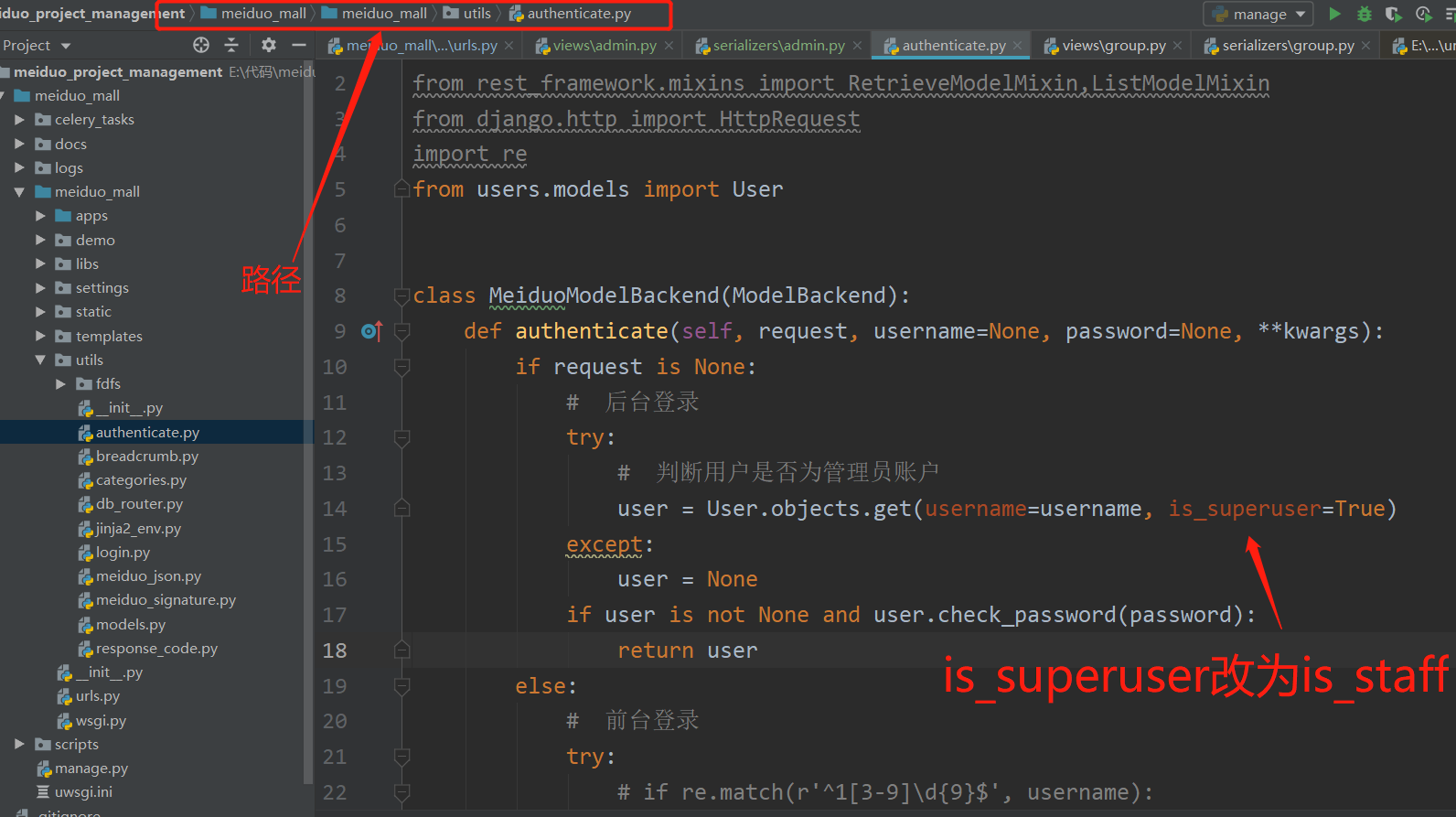The width and height of the screenshot is (1456, 817).
Task: Close the serializers\group.py editor tab
Action: (1366, 45)
